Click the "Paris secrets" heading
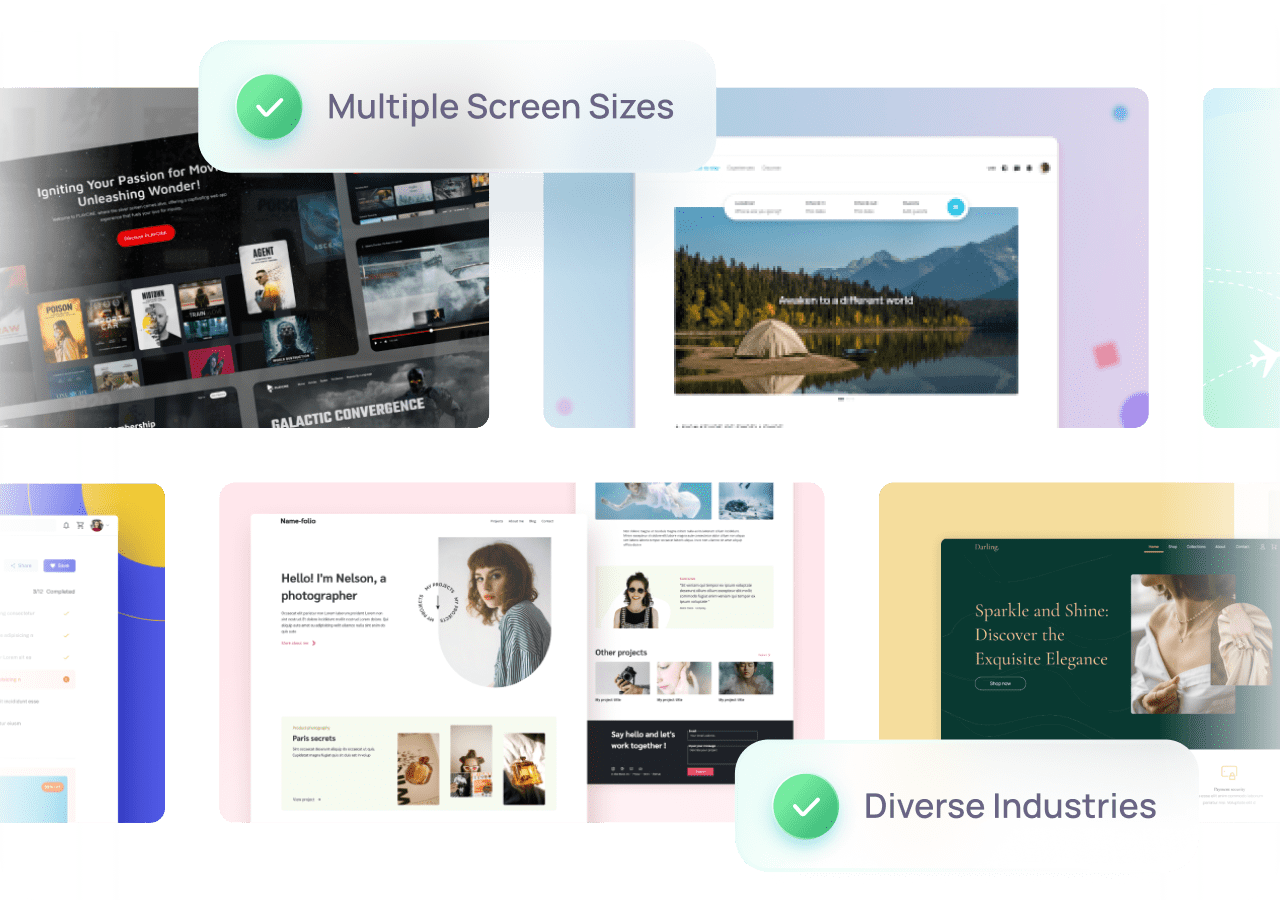 click(314, 738)
